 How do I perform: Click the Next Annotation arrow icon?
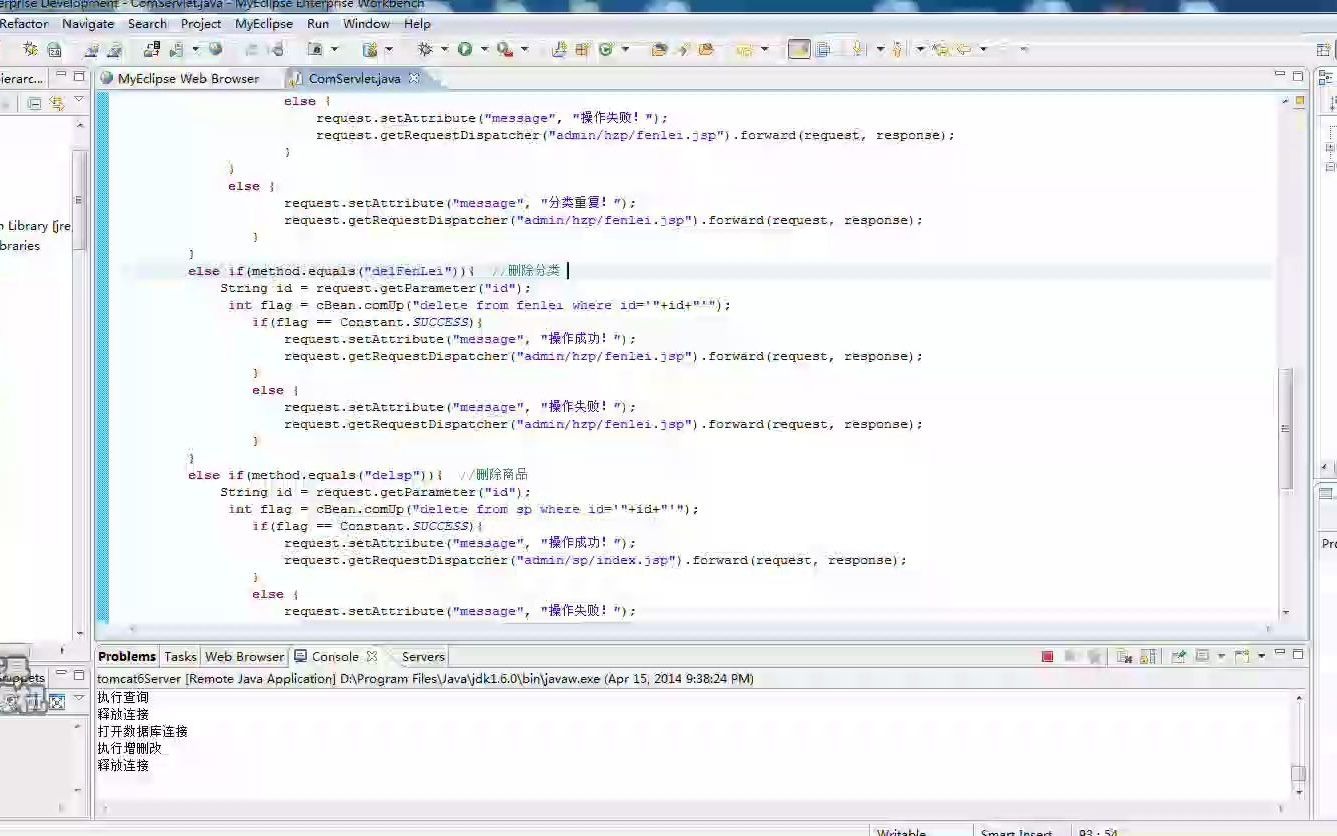coord(857,49)
